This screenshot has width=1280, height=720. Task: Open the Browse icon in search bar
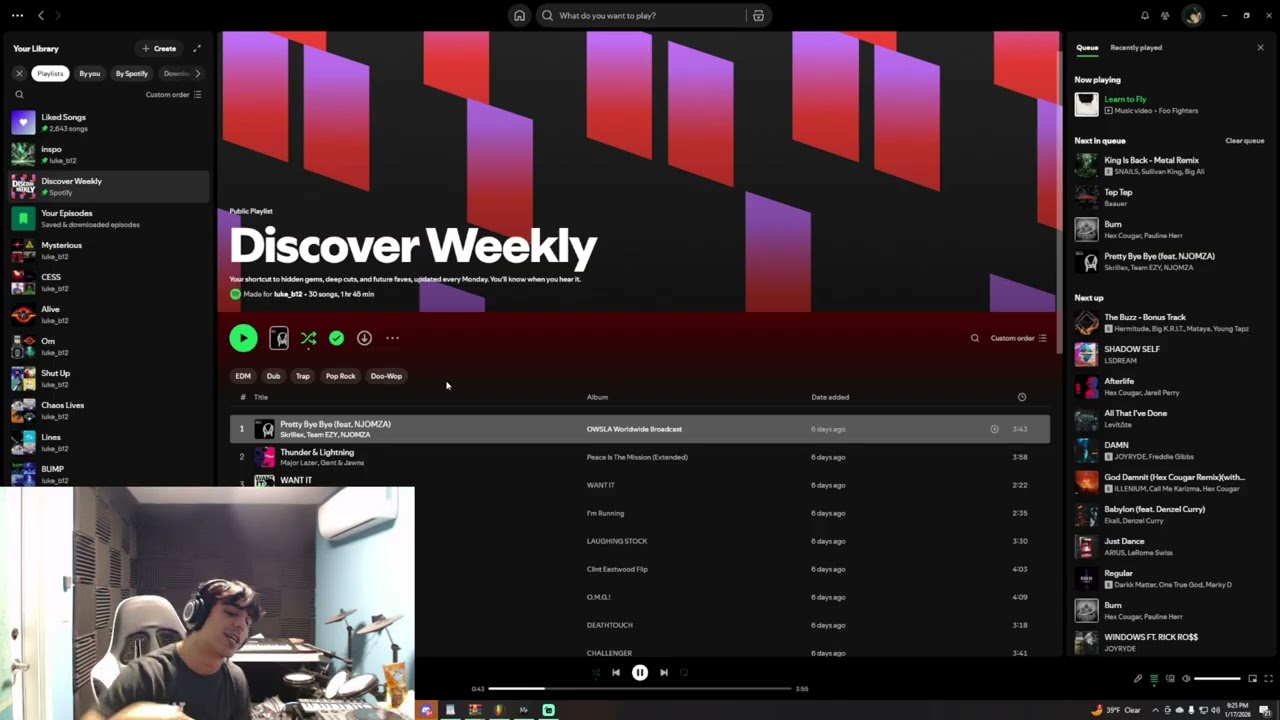(758, 15)
